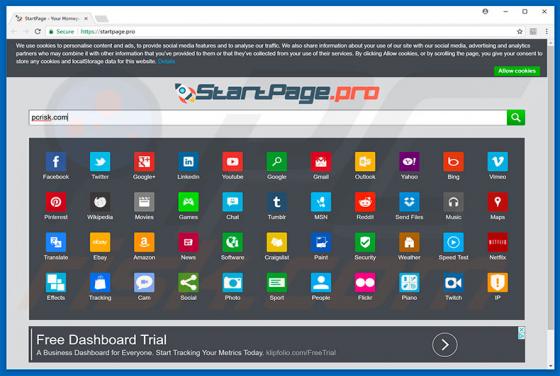Open the Free Dashboard Trial ad headline

(101, 340)
